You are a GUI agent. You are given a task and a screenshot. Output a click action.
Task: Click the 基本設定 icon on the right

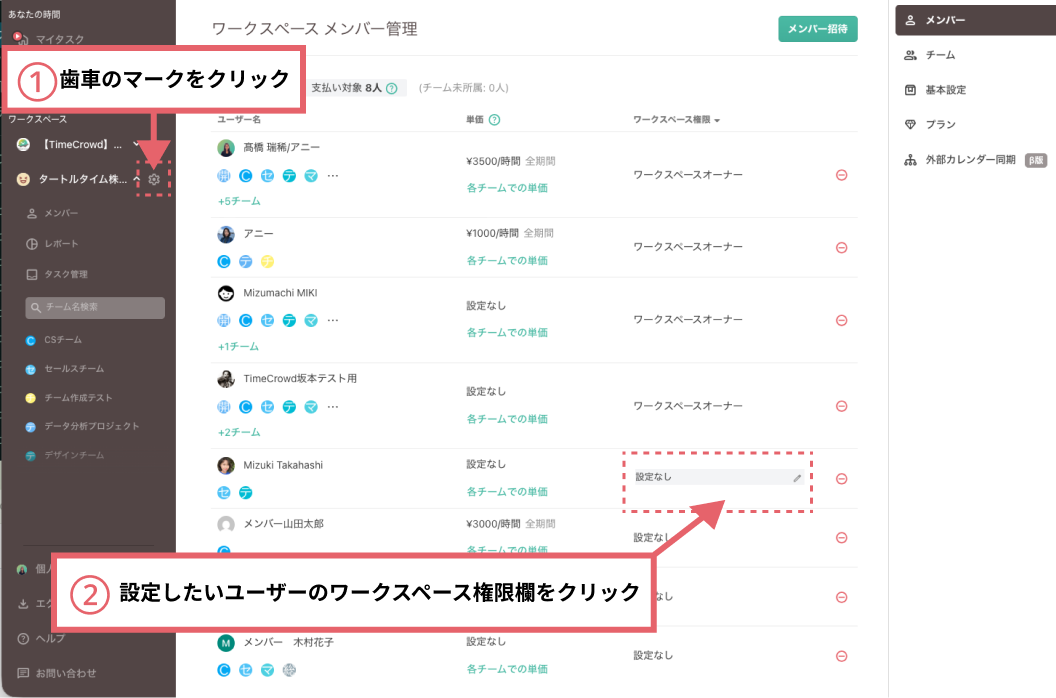pyautogui.click(x=913, y=89)
